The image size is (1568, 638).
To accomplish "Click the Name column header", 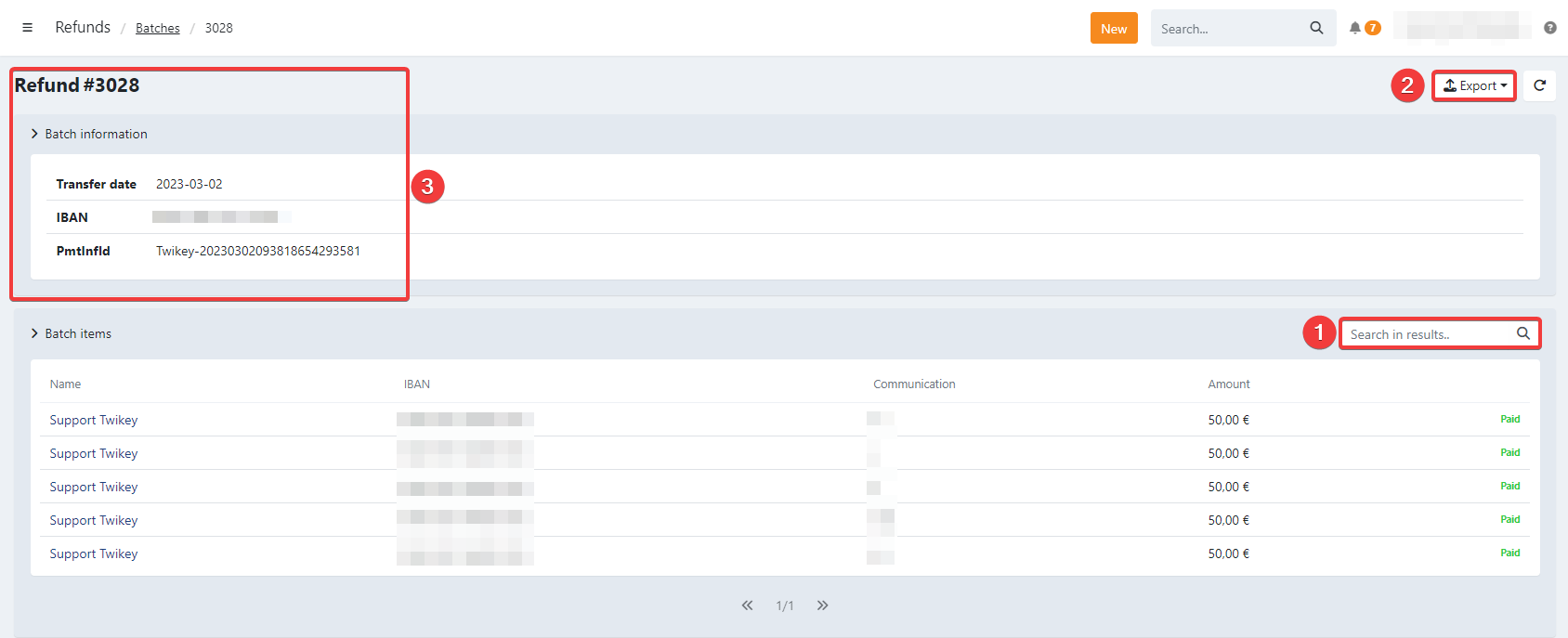I will (65, 384).
